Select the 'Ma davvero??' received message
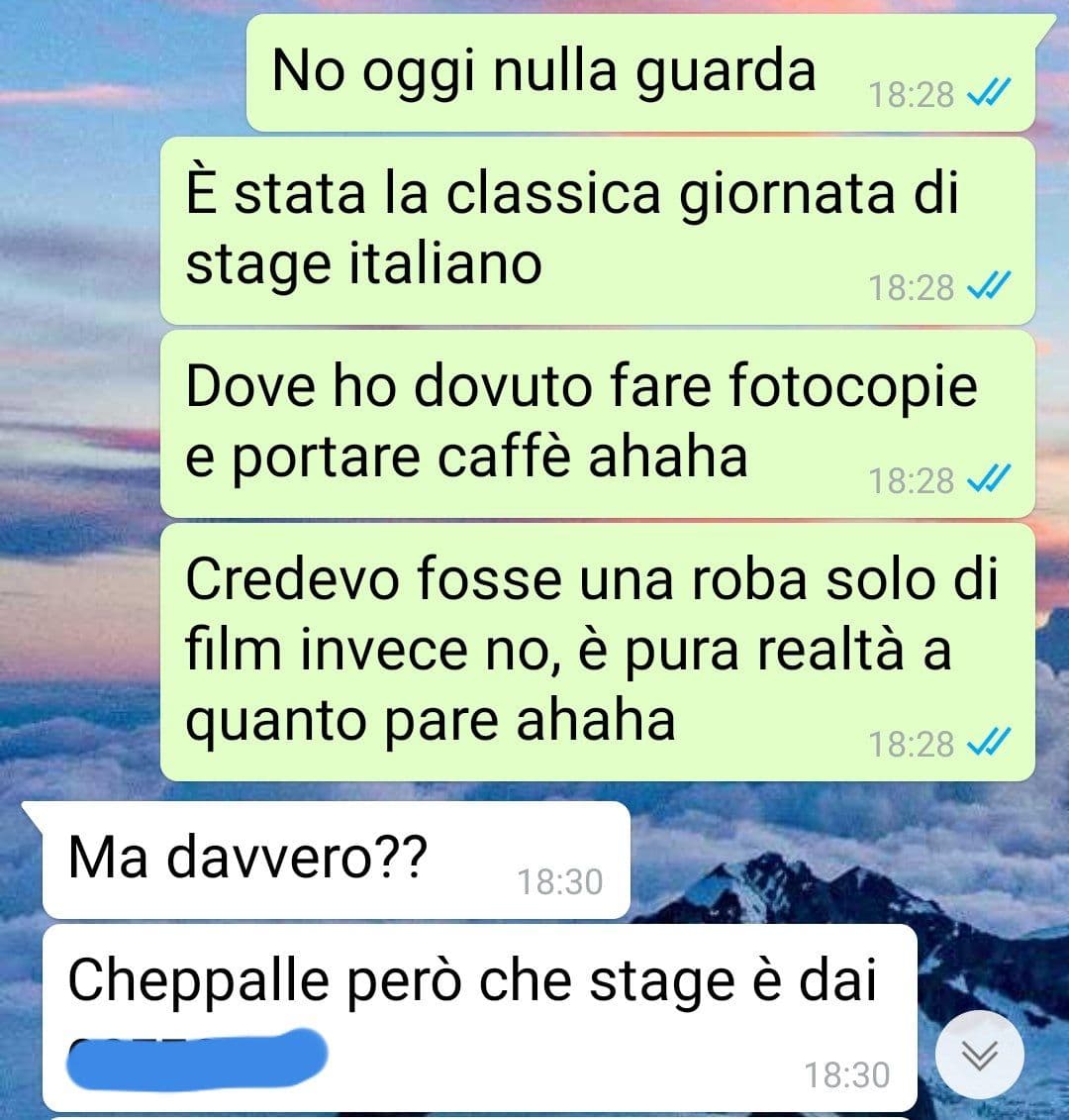Viewport: 1069px width, 1120px height. pyautogui.click(x=337, y=860)
